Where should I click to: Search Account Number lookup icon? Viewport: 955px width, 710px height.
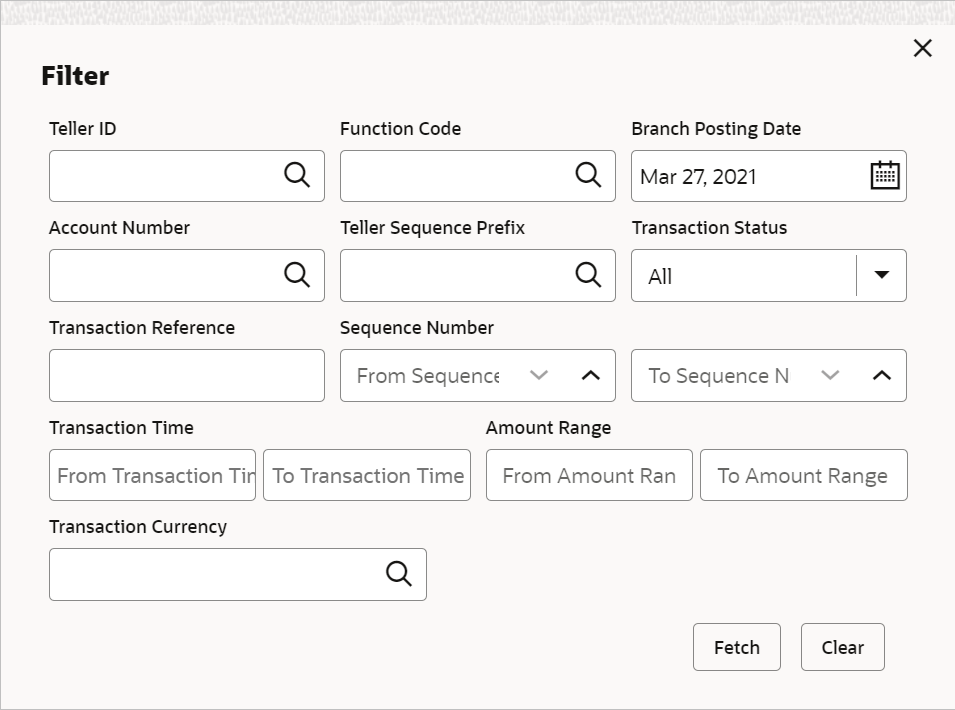(x=297, y=275)
